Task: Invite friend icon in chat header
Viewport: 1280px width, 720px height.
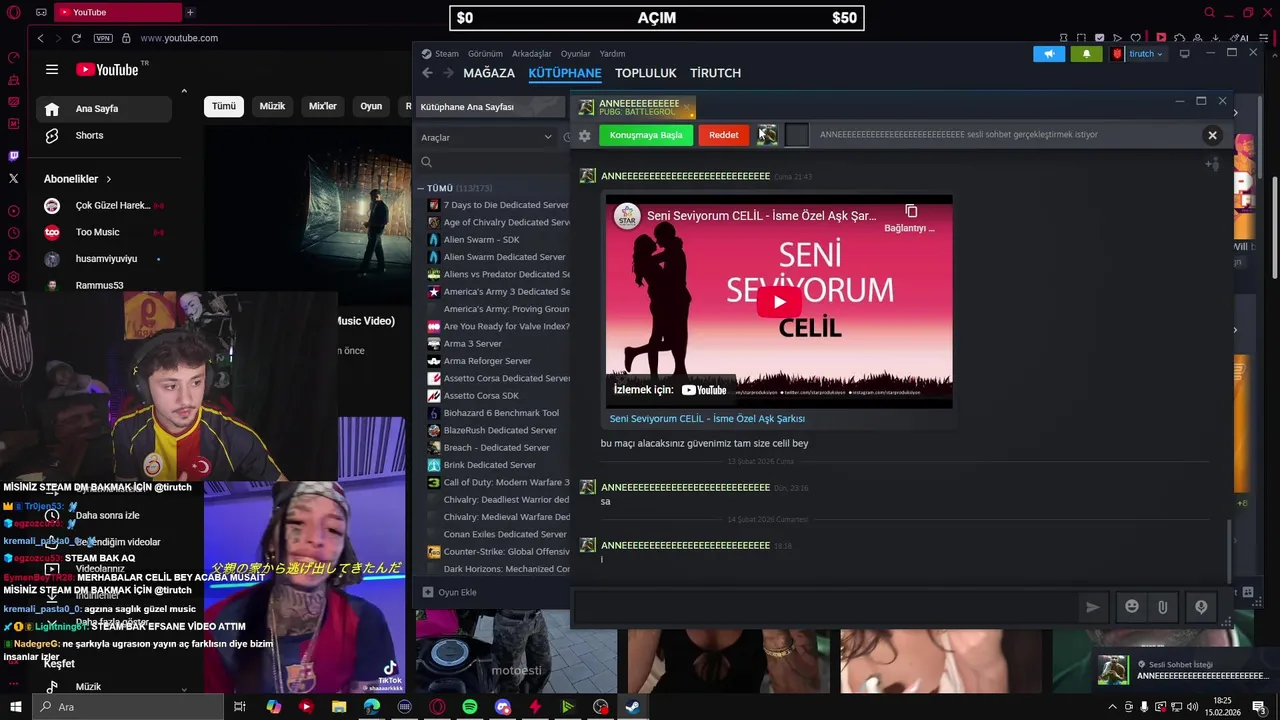Action: (1212, 164)
